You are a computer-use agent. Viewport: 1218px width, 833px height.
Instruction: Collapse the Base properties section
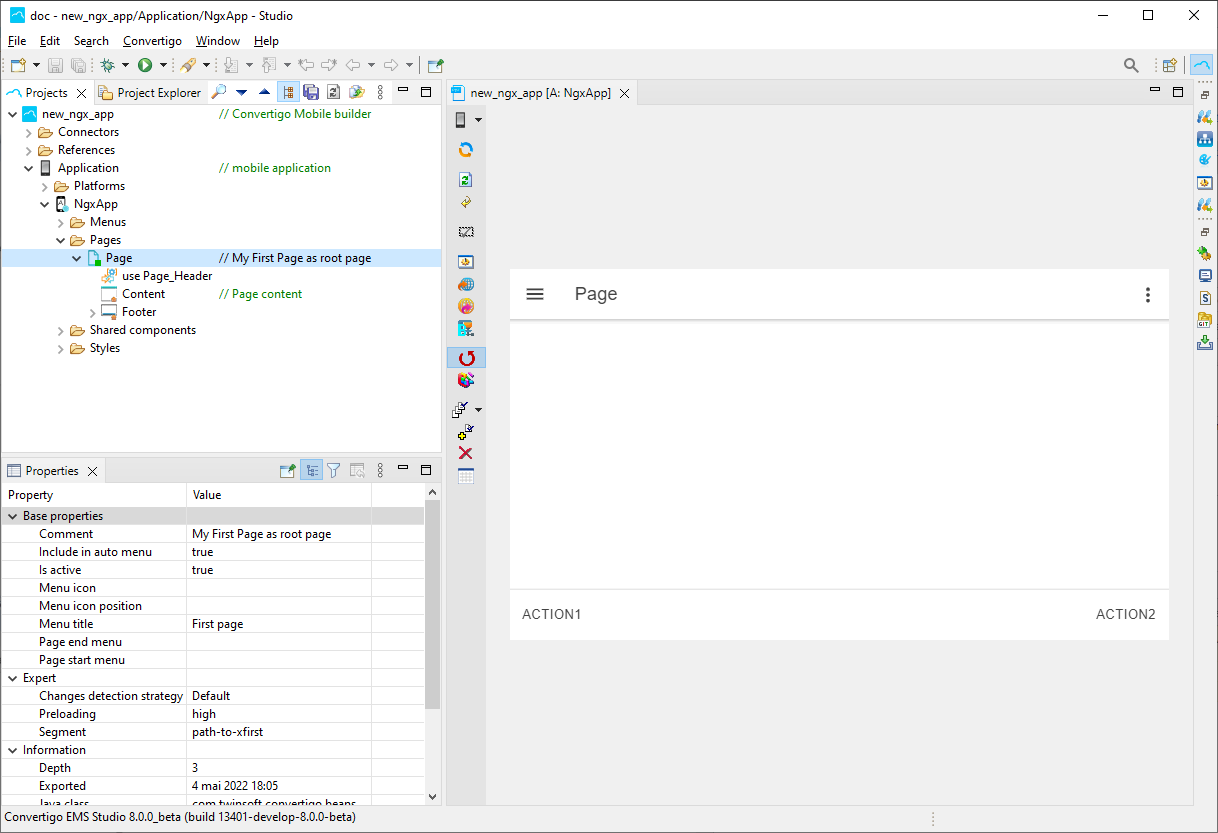pyautogui.click(x=13, y=516)
